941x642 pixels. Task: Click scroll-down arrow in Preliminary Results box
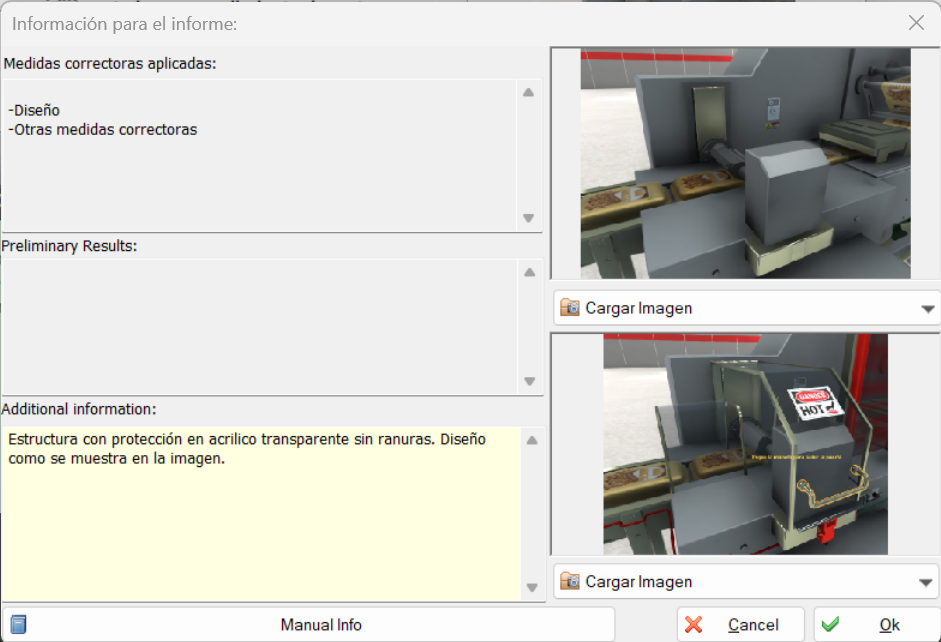(x=529, y=381)
